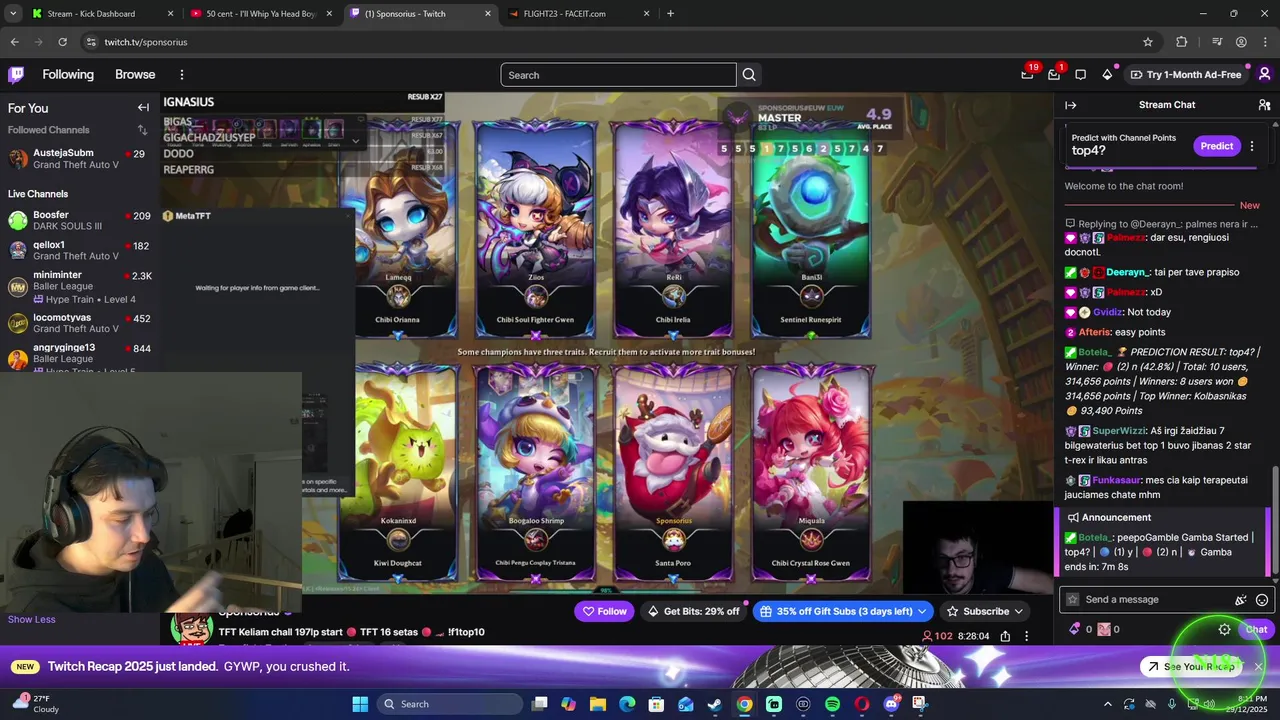The height and width of the screenshot is (720, 1280).
Task: Show hidden system tray icons
Action: pos(1107,704)
